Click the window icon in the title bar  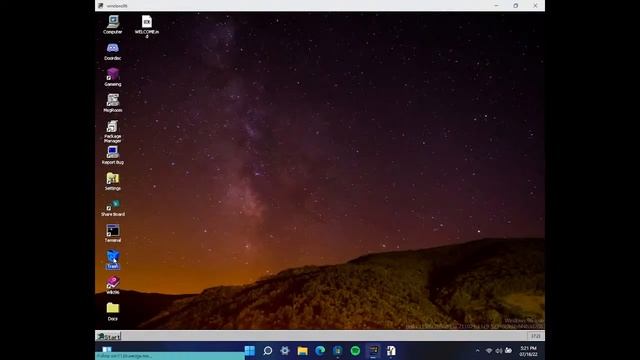pos(100,6)
